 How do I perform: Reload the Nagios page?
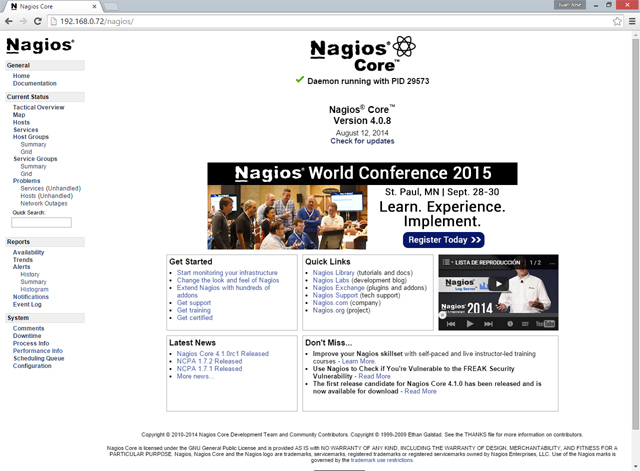(x=38, y=21)
